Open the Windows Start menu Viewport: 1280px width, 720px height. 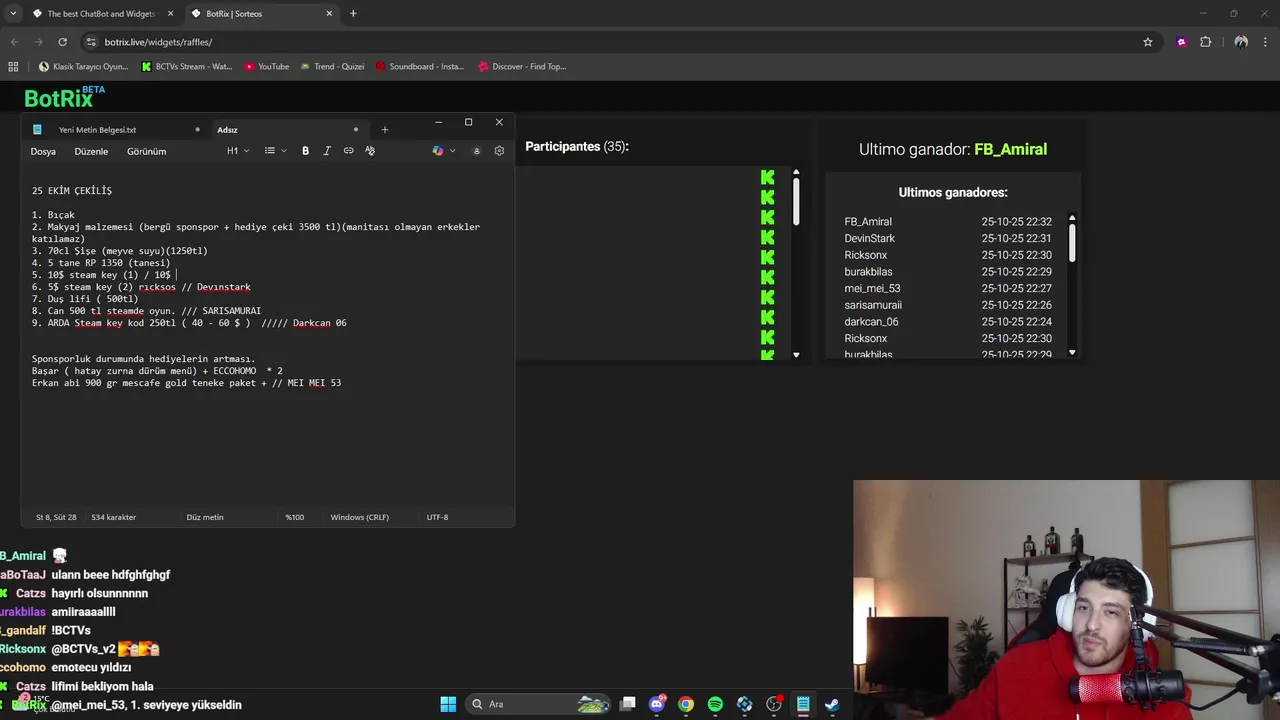coord(448,704)
